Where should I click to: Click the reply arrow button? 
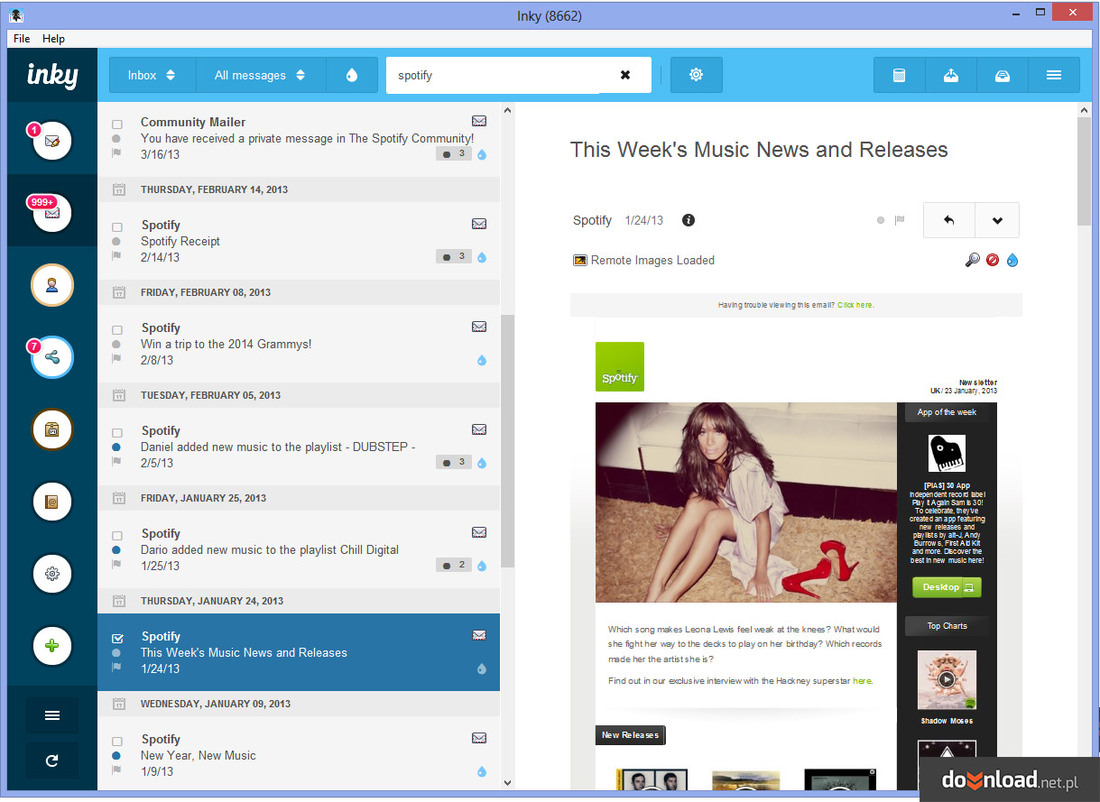tap(949, 220)
